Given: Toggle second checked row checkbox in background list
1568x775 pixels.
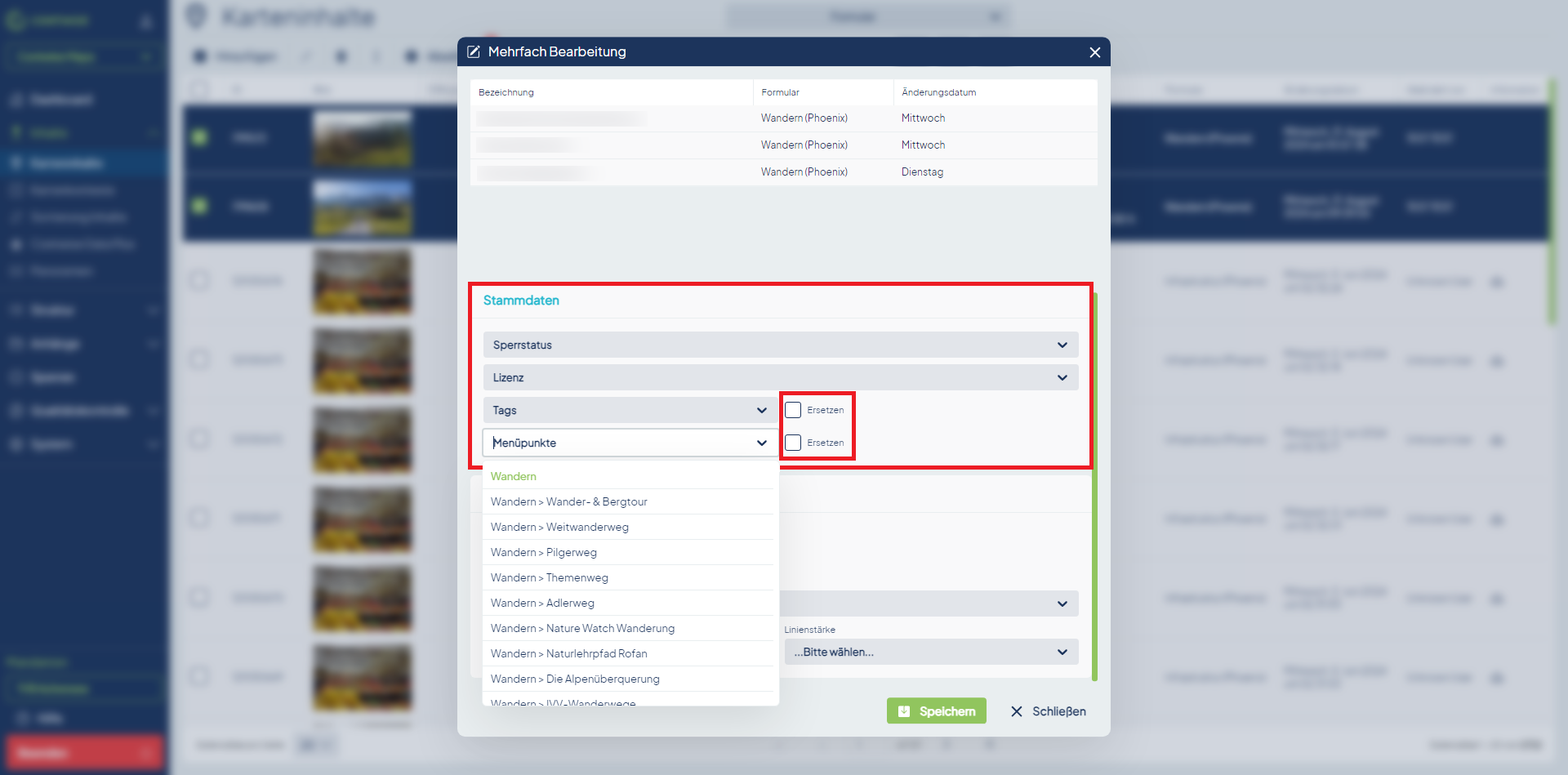Looking at the screenshot, I should tap(199, 206).
